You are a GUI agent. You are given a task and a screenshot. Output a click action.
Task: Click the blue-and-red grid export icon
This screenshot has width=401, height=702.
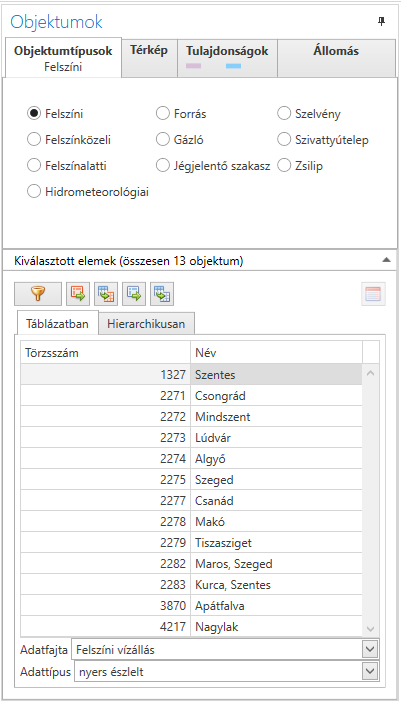click(106, 294)
